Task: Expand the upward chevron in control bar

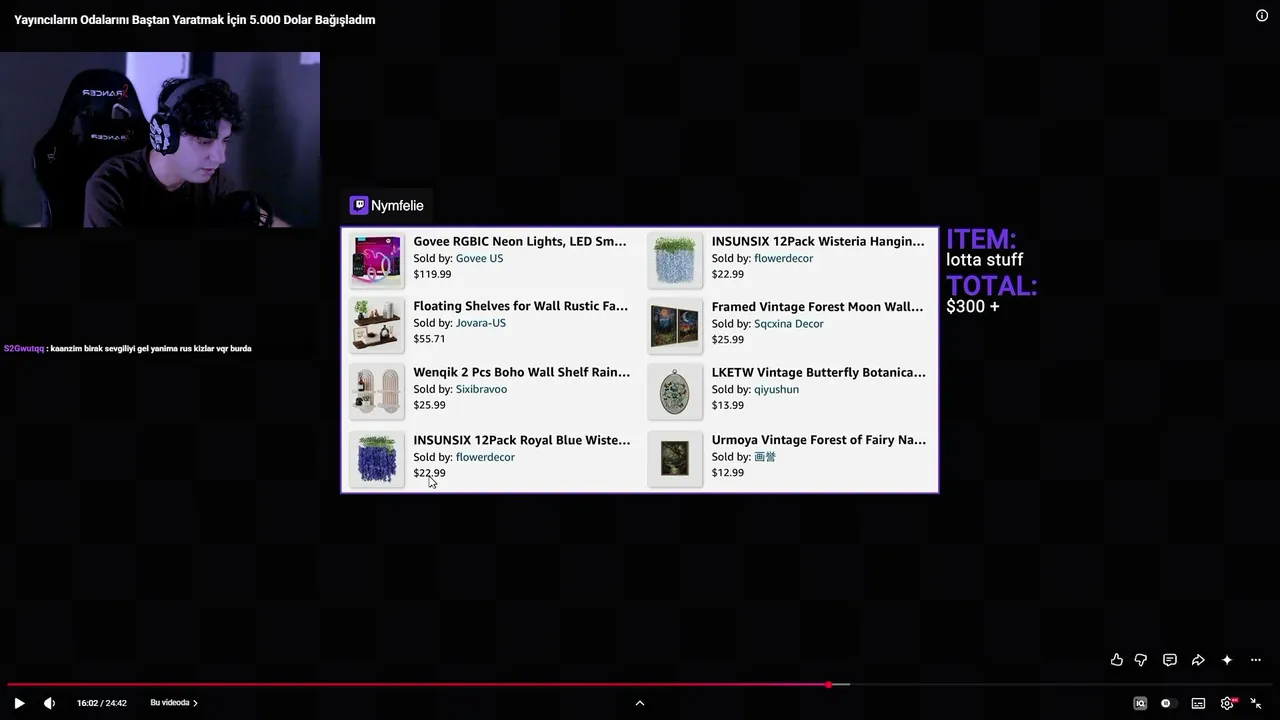Action: [x=640, y=703]
